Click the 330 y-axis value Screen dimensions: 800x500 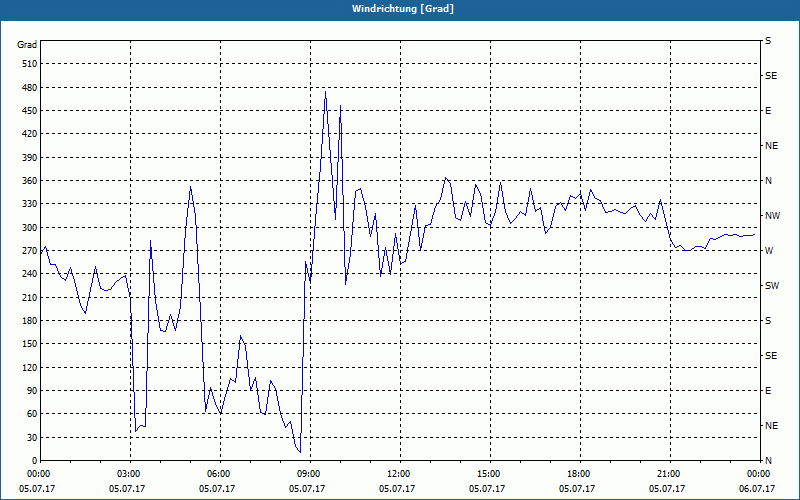tap(30, 204)
